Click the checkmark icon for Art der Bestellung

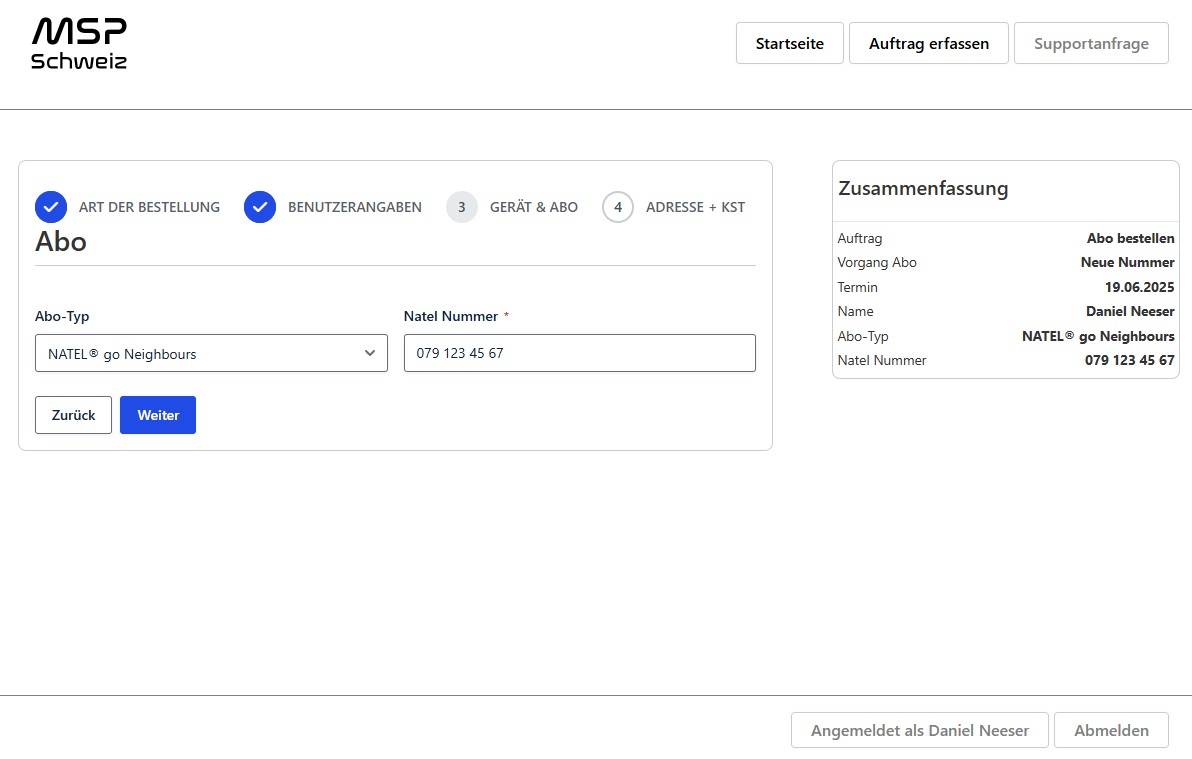[x=51, y=207]
